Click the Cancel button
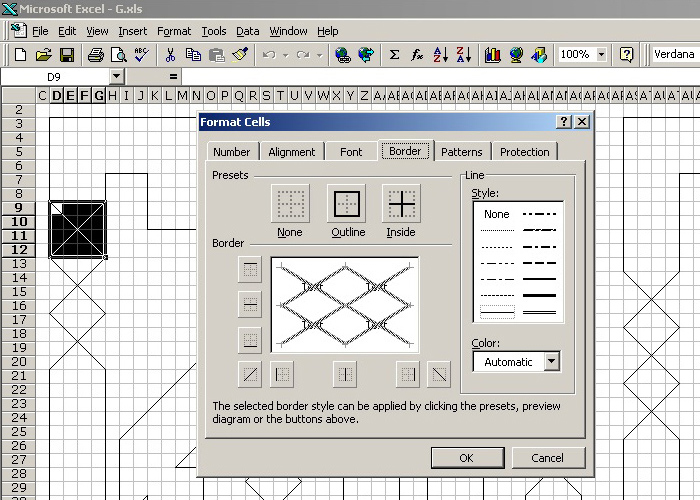700x500 pixels. 547,458
